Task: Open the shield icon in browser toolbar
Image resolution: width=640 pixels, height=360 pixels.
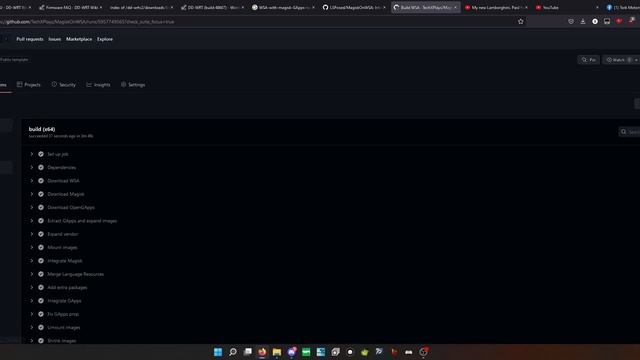Action: point(571,21)
